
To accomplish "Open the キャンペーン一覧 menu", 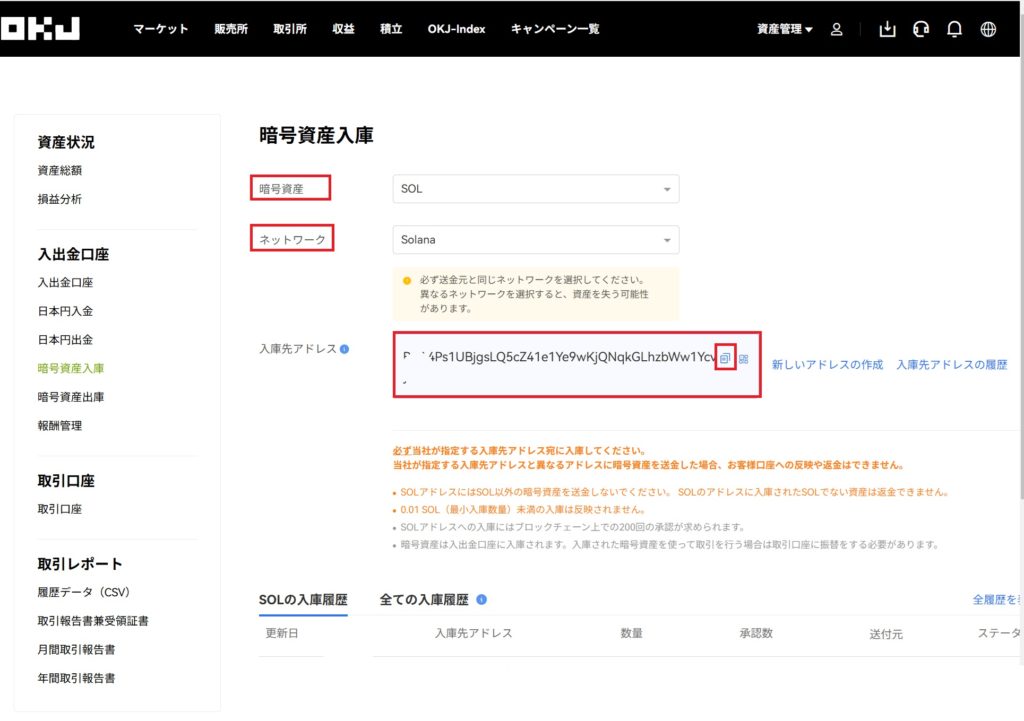I will (x=555, y=29).
